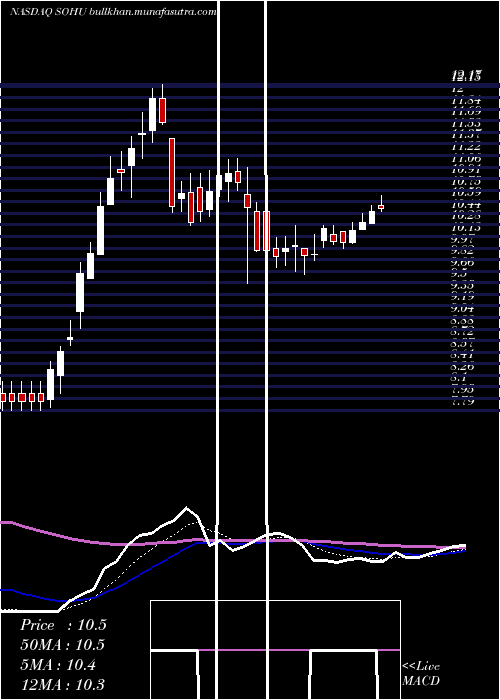The width and height of the screenshot is (500, 700).
Task: Click the Price : 10.5 readout
Action: [x=63, y=625]
